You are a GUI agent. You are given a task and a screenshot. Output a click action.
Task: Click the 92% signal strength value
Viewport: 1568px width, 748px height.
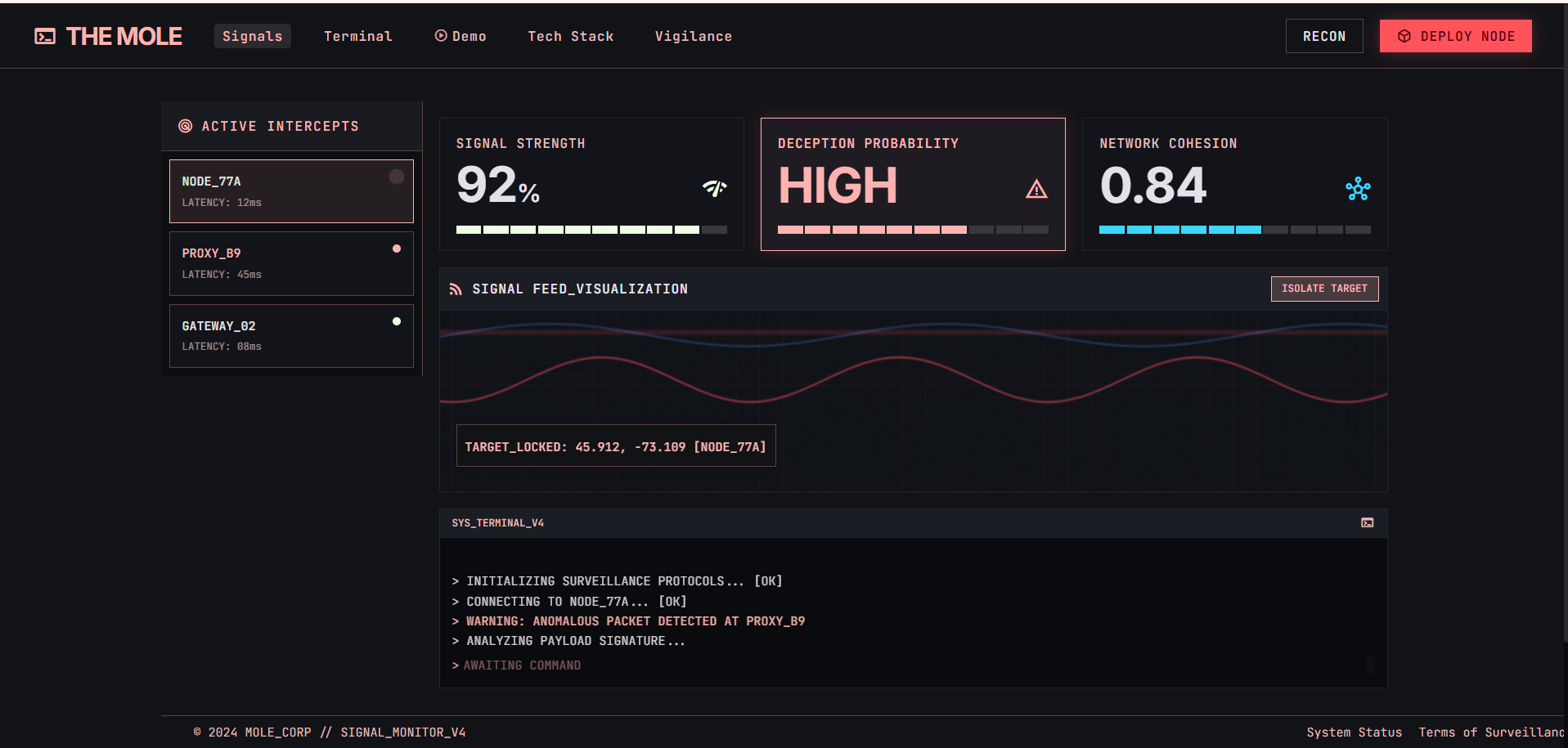click(x=498, y=185)
